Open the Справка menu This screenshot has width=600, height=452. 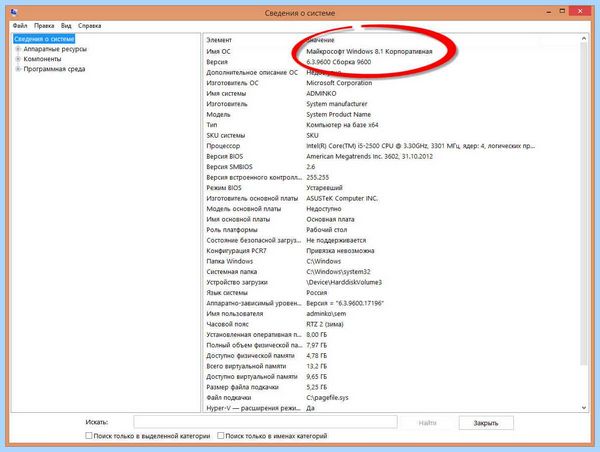click(x=90, y=26)
